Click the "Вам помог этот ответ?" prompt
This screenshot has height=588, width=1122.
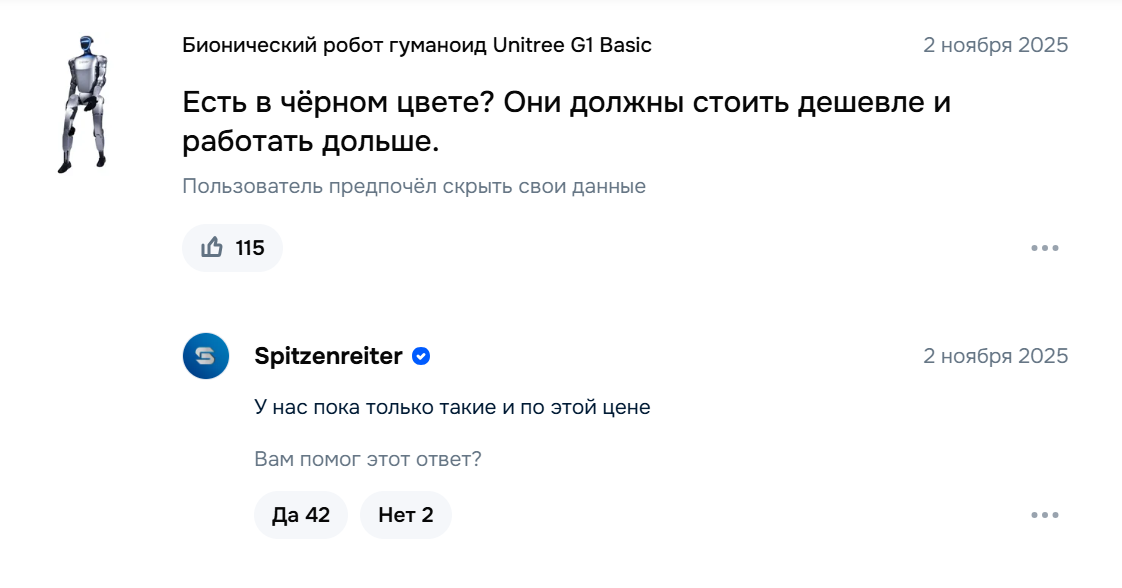(x=368, y=460)
